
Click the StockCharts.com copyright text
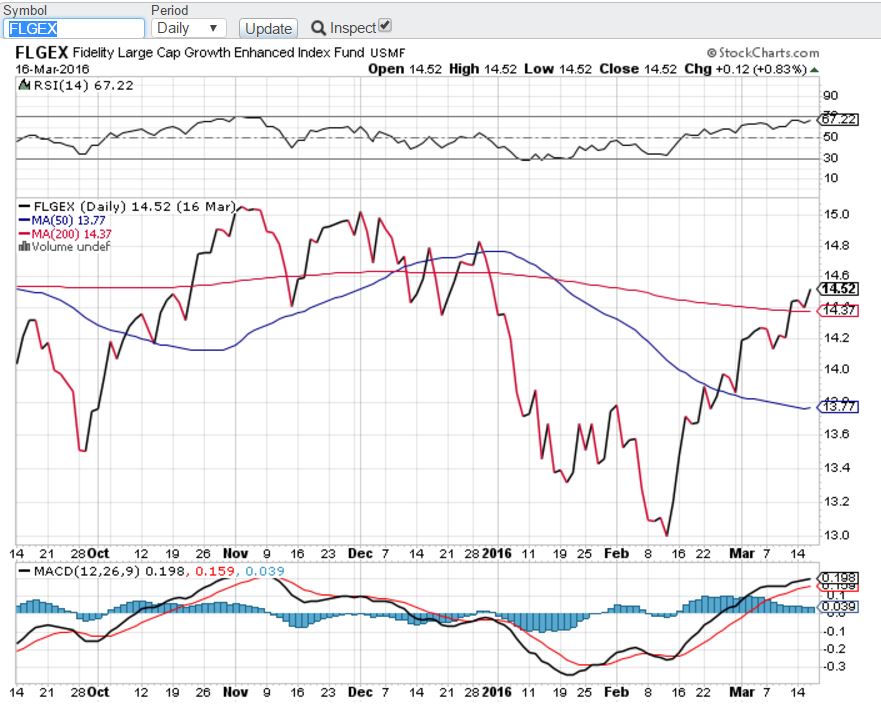click(763, 53)
